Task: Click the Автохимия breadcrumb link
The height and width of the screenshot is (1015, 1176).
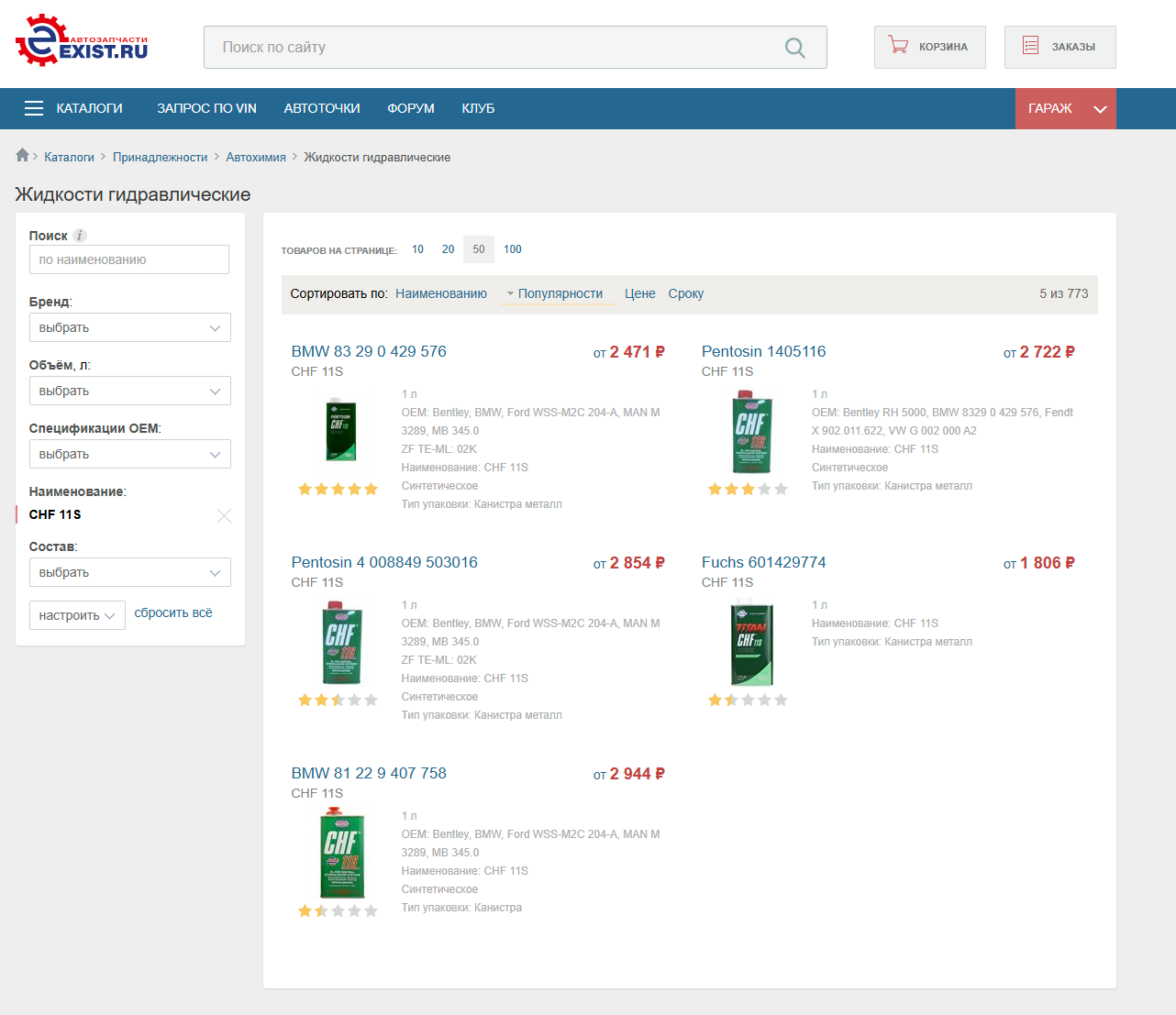Action: (x=256, y=158)
